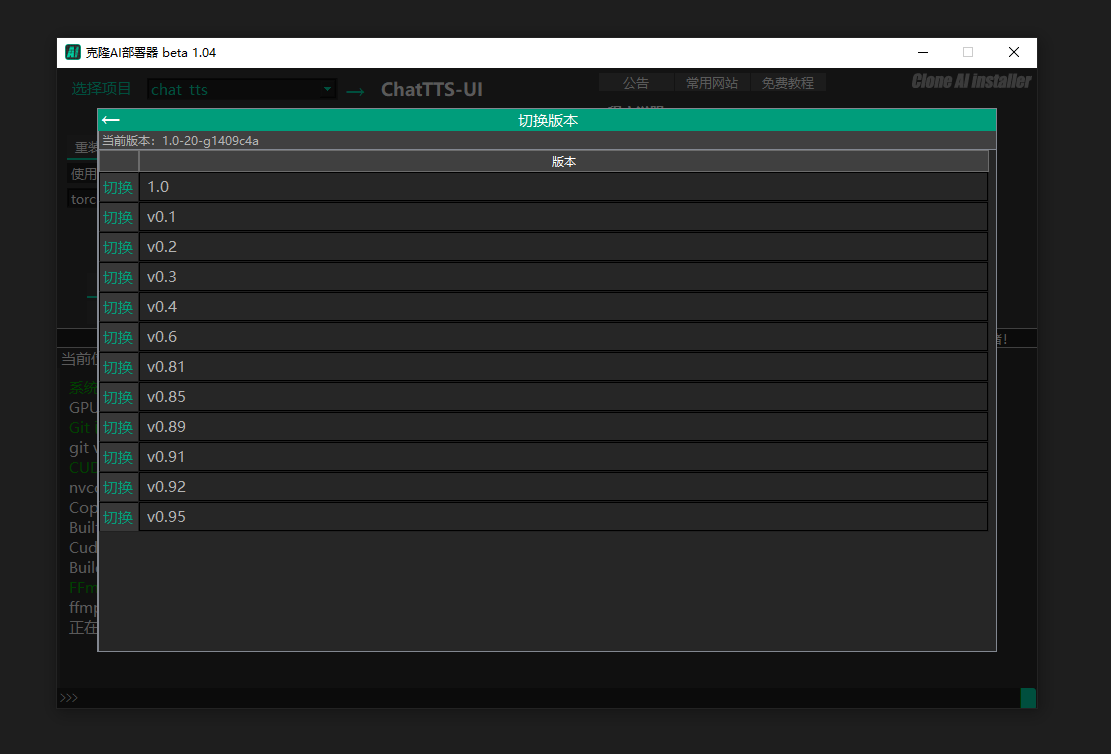Switch to version v0.1 with its 切换 button
The width and height of the screenshot is (1111, 754).
118,217
